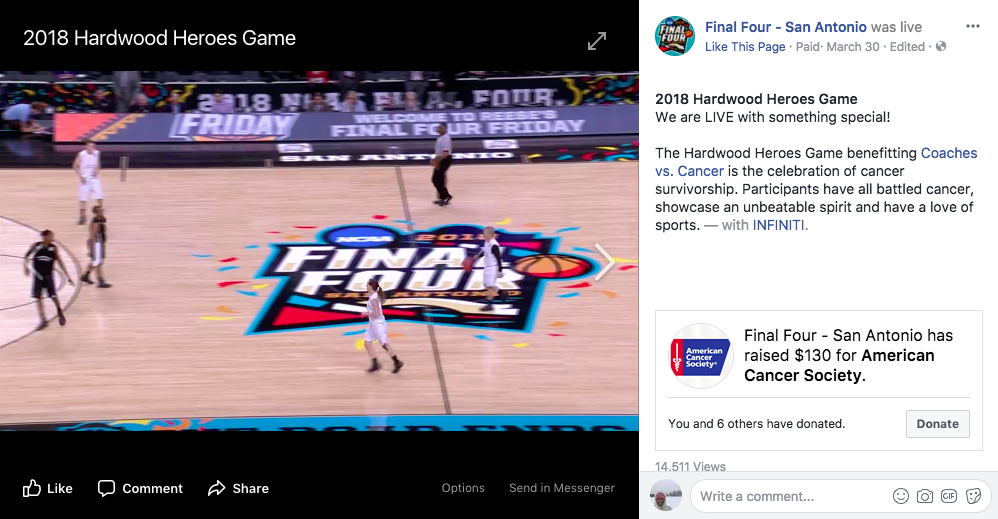This screenshot has height=519, width=998.
Task: Like This Page link
Action: click(745, 46)
